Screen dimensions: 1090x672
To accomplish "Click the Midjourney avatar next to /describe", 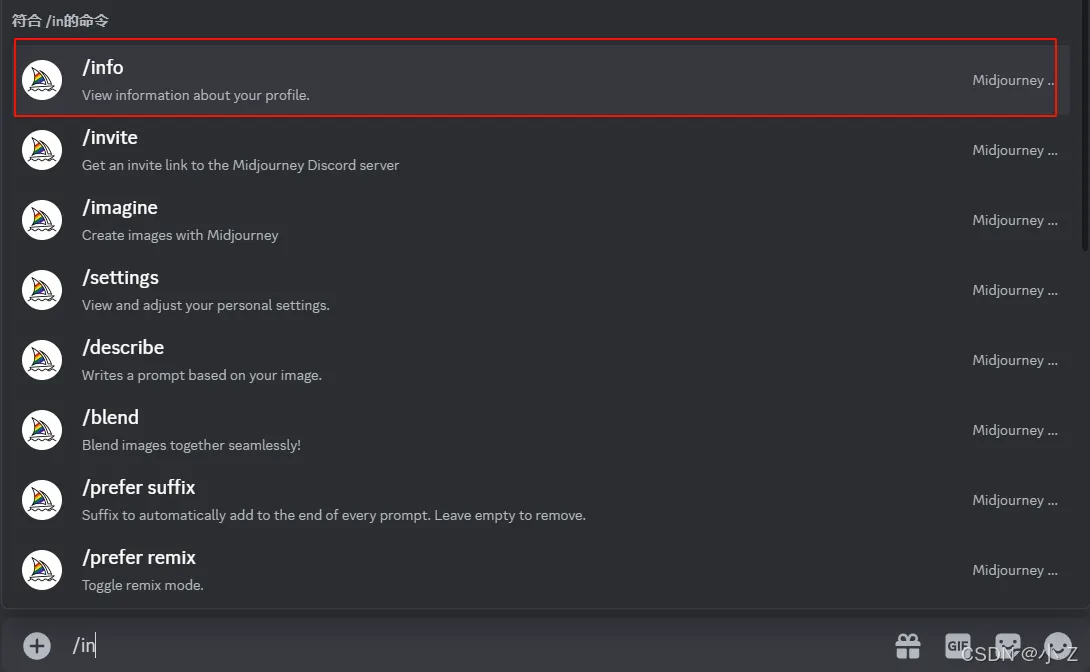I will pos(42,360).
